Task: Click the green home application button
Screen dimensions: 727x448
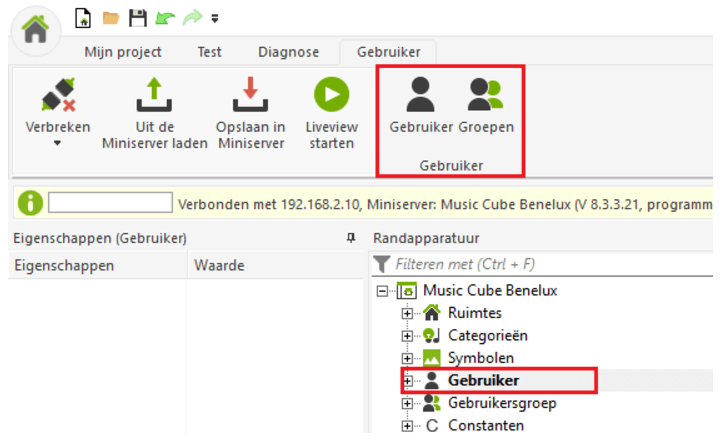Action: tap(36, 28)
